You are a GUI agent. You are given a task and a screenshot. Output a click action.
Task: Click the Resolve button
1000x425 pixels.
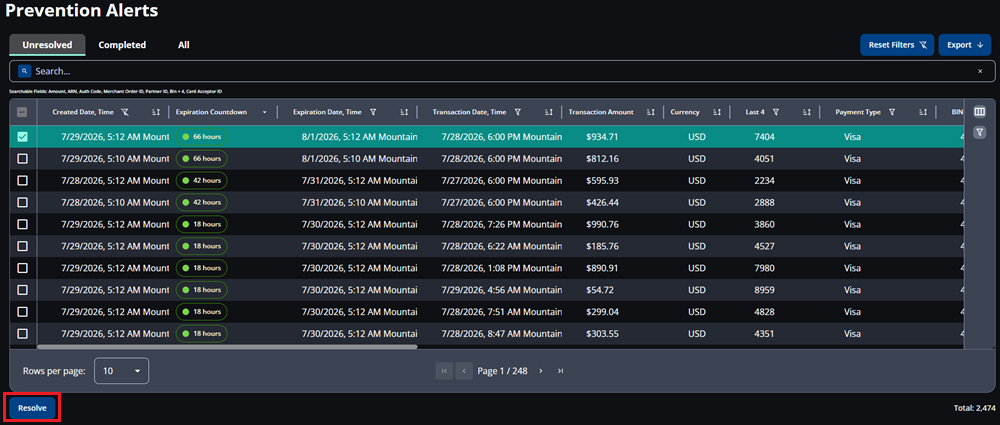pyautogui.click(x=32, y=408)
